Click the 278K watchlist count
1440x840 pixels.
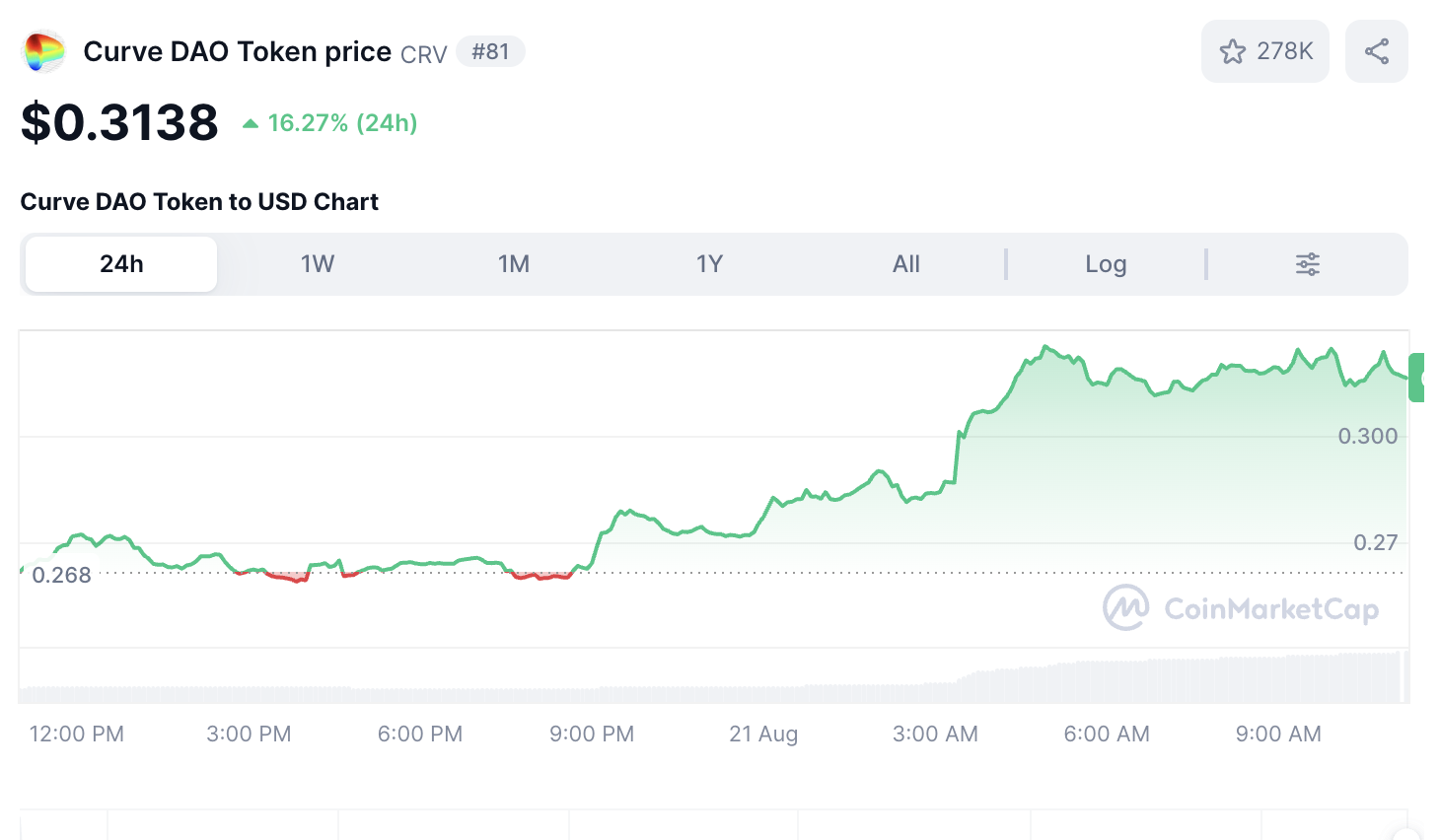tap(1285, 51)
